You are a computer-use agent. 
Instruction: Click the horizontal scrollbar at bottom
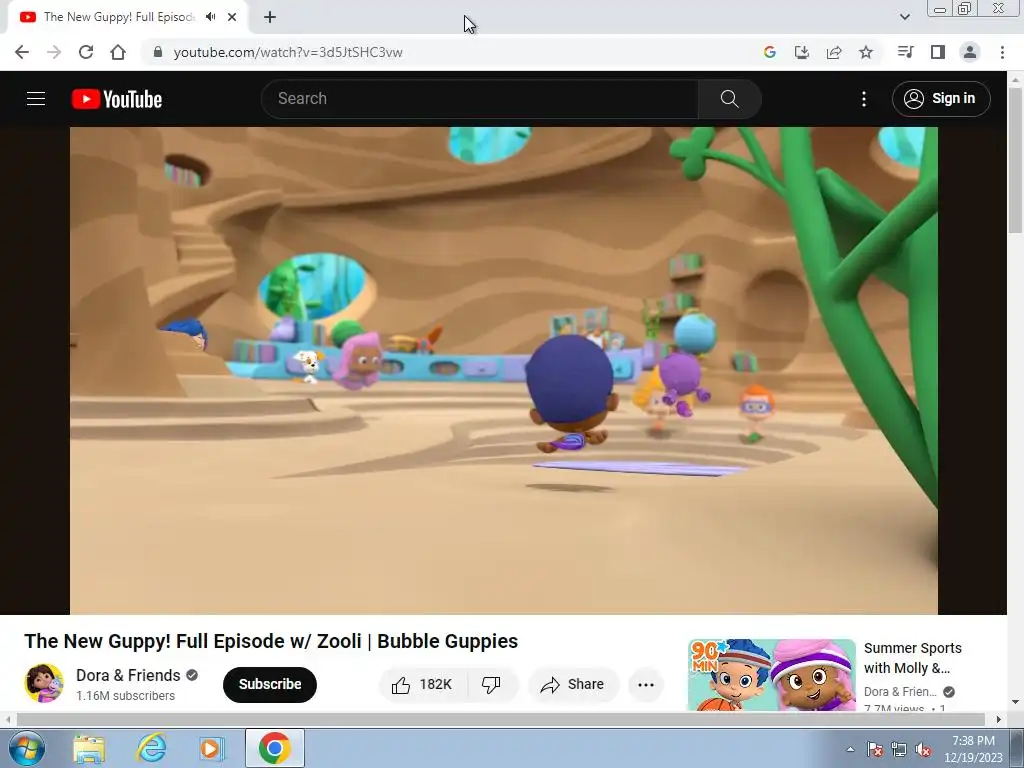(500, 719)
